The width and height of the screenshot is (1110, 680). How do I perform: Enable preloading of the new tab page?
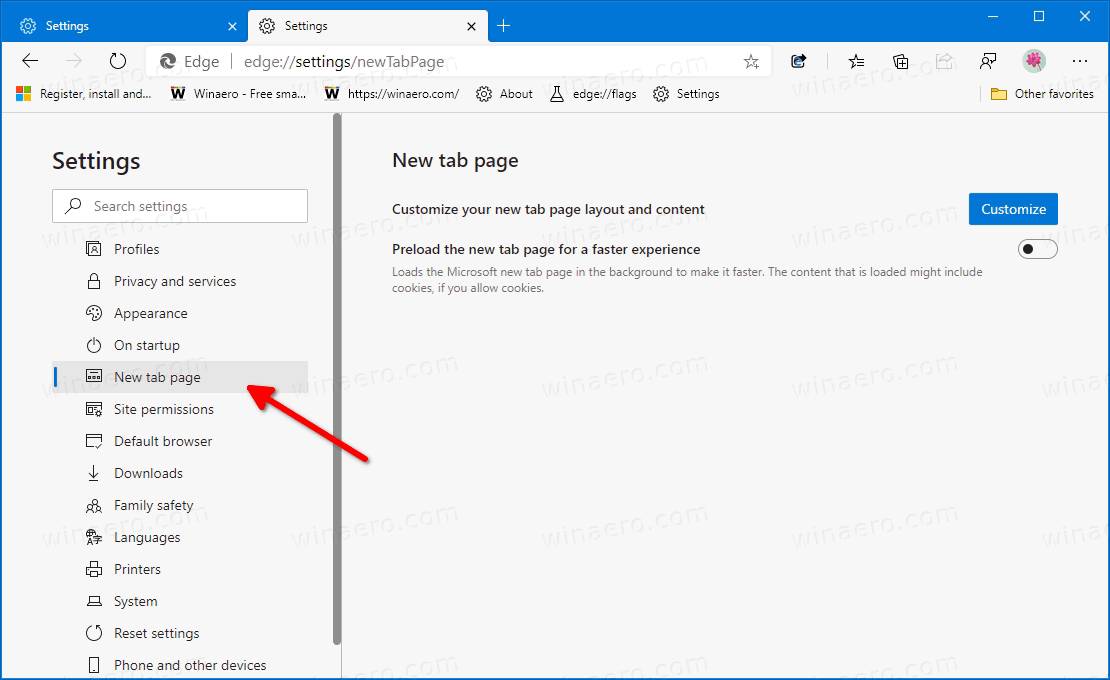tap(1037, 249)
